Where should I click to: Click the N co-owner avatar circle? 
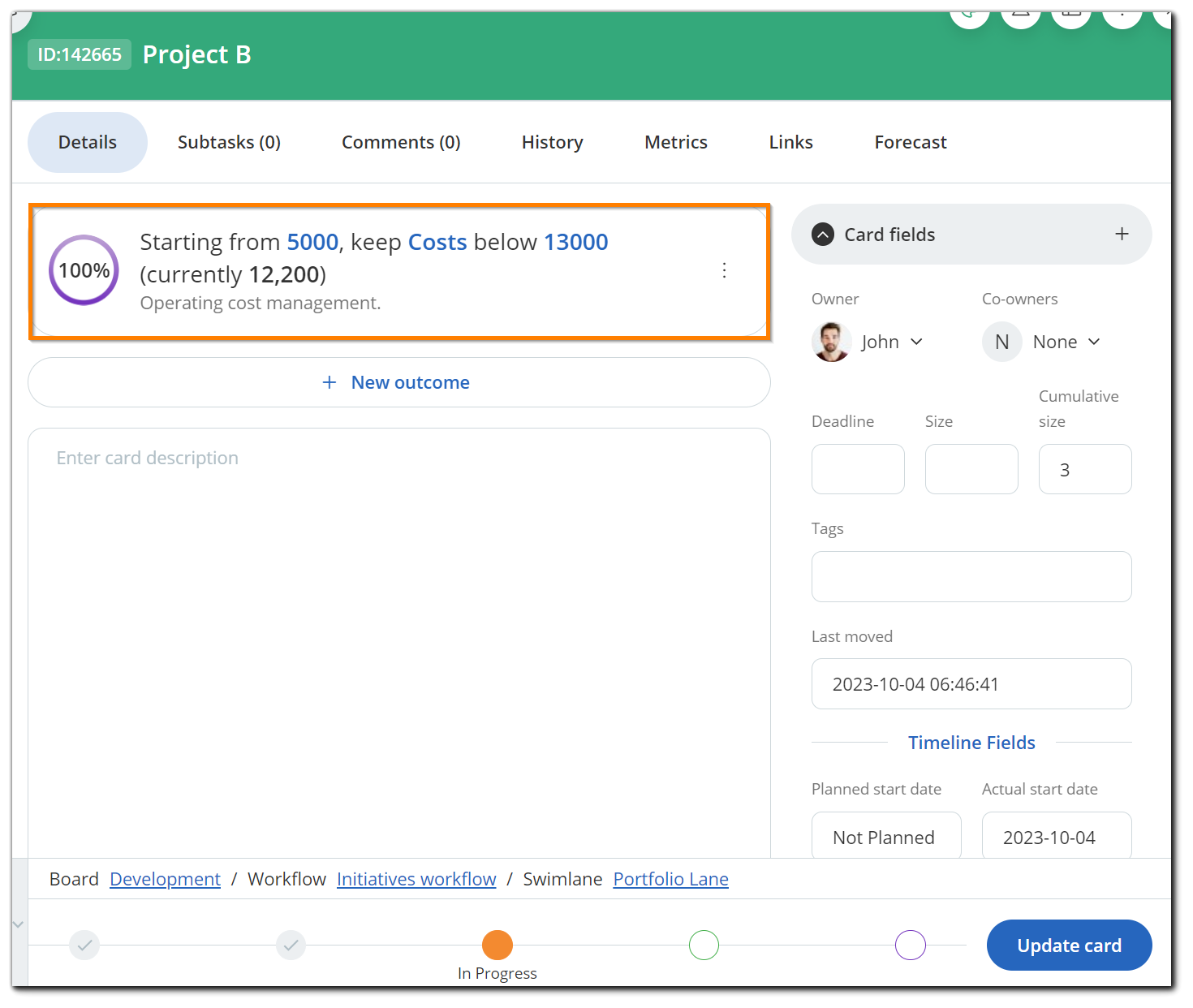(x=1002, y=342)
